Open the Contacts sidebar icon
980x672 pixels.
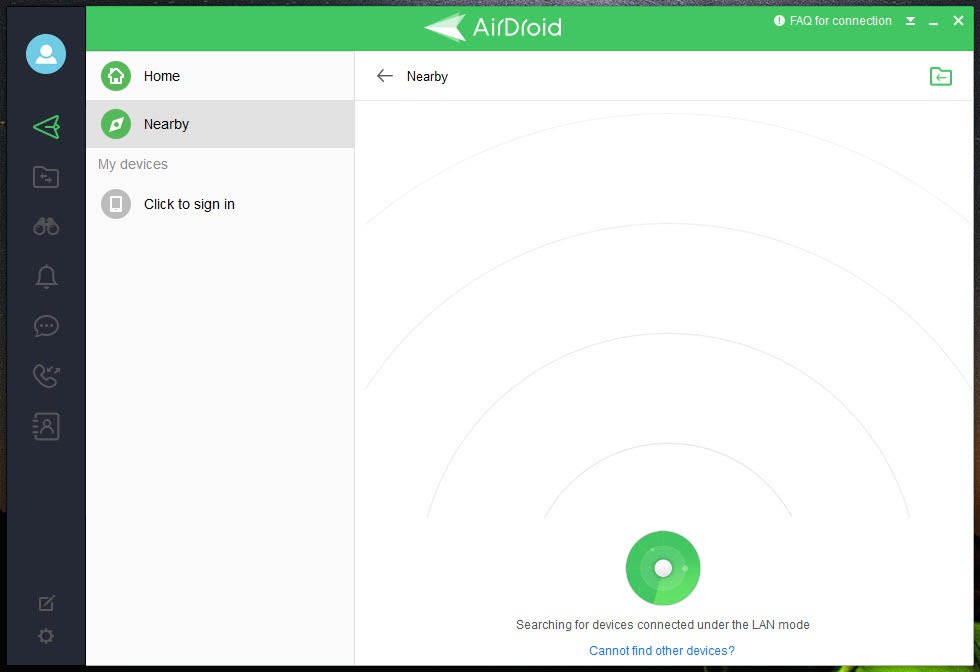(x=46, y=426)
